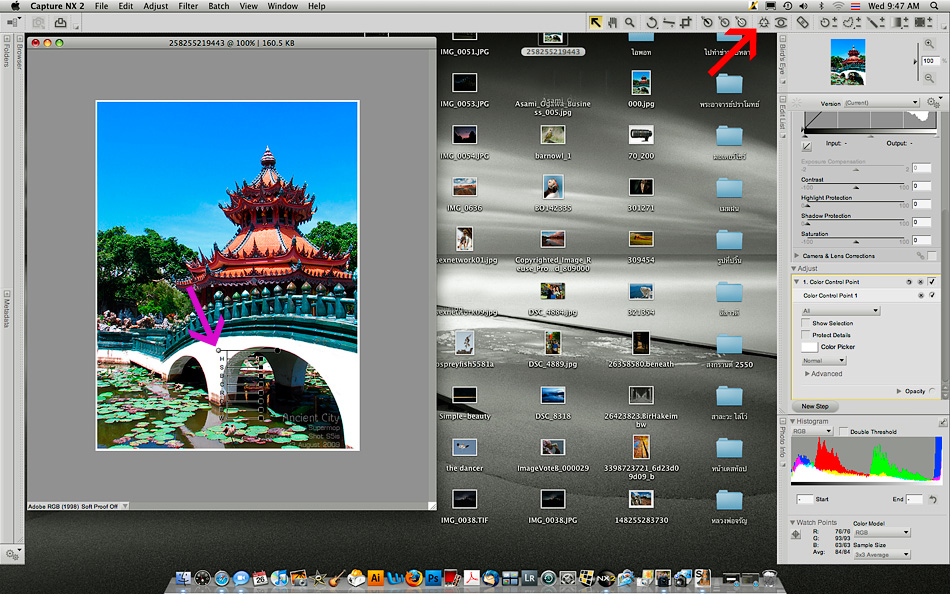Expand Camera & Lens Corrections section
Screen dimensions: 950x594
[x=797, y=256]
